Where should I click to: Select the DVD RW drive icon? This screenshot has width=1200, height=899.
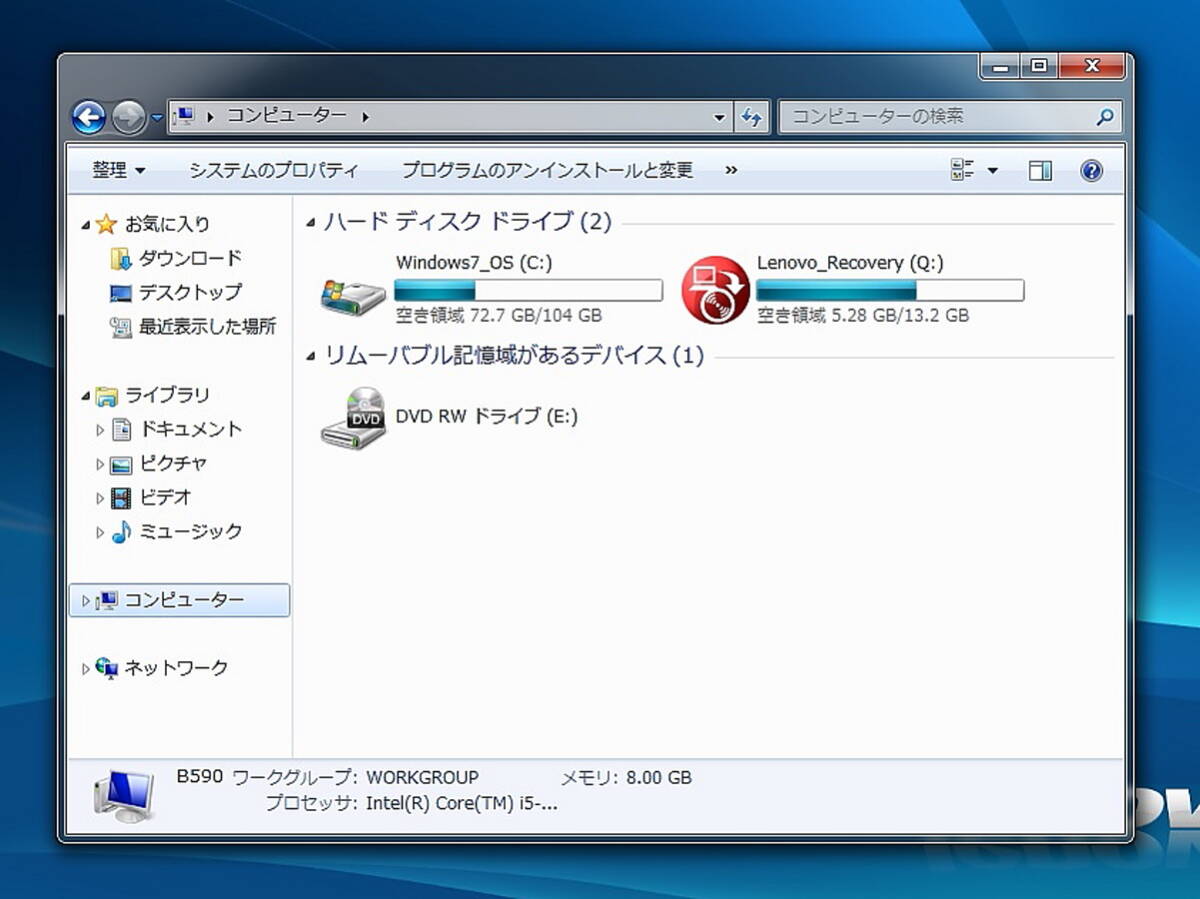[x=353, y=417]
